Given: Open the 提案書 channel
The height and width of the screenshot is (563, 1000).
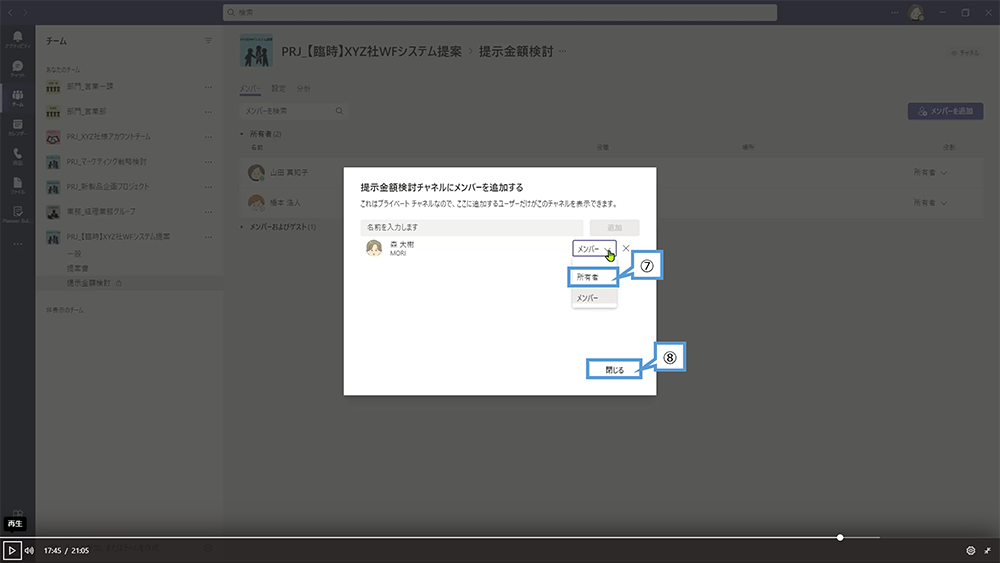Looking at the screenshot, I should (x=77, y=268).
